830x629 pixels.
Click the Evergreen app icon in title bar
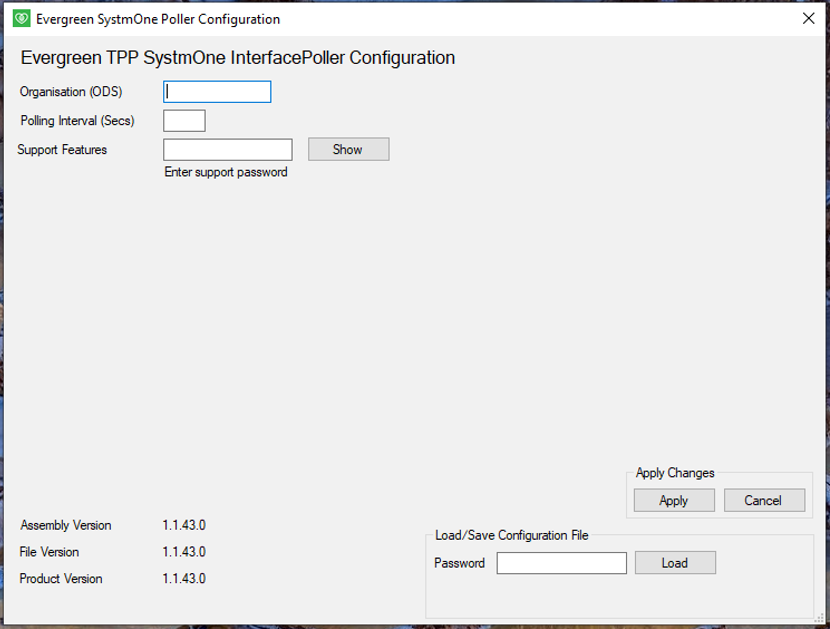(x=21, y=19)
